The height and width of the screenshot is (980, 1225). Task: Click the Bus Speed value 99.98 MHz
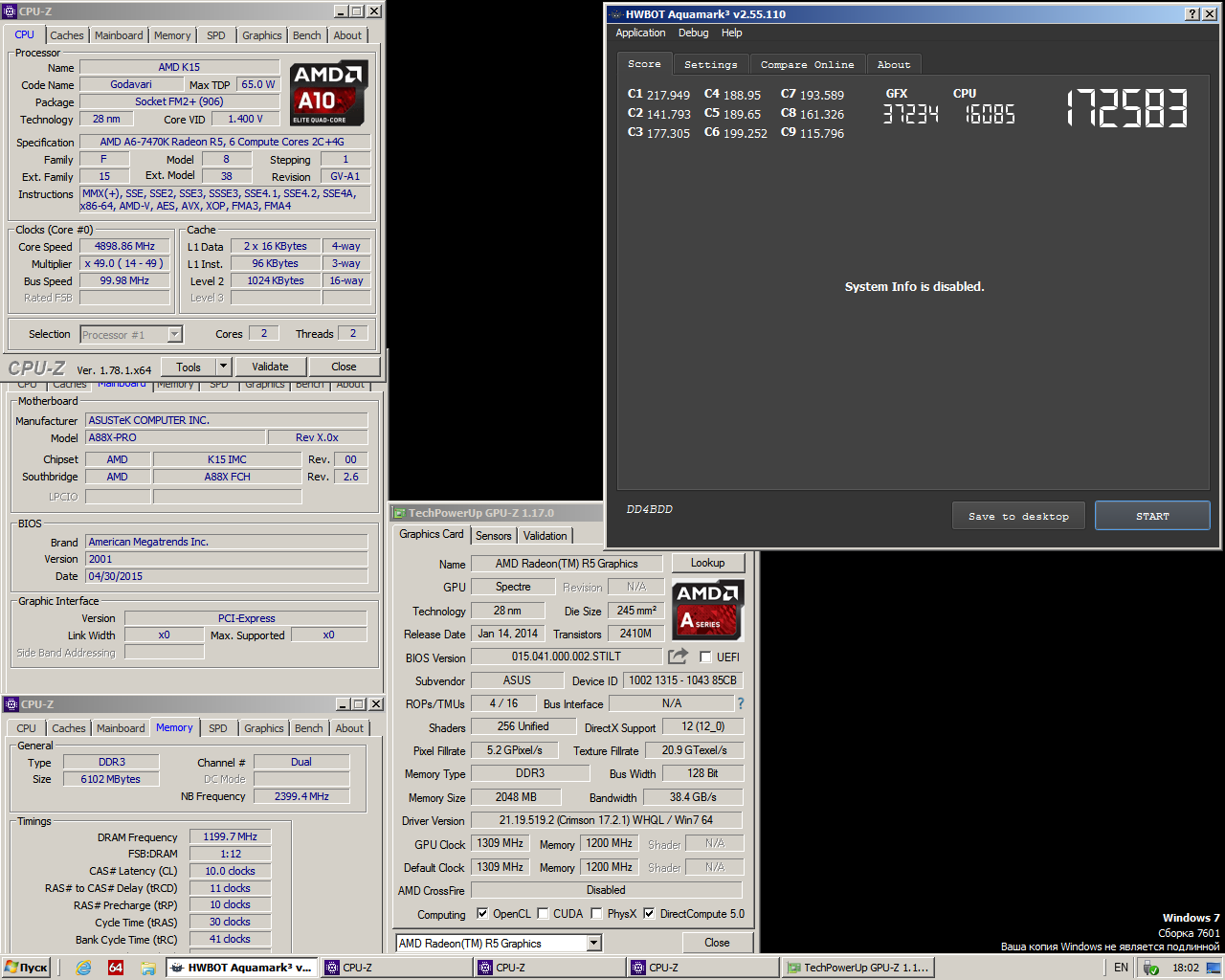(x=124, y=280)
